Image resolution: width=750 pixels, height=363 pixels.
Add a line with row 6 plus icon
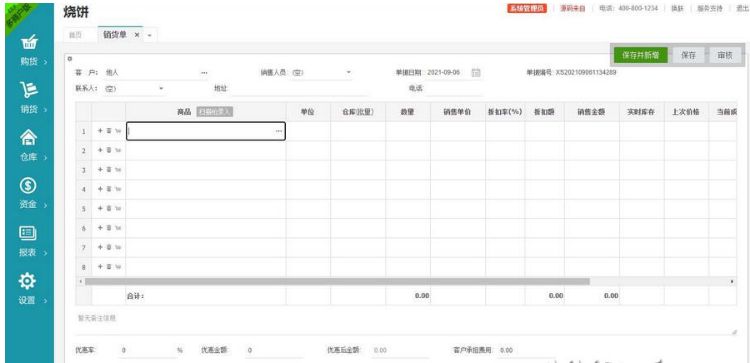tap(100, 228)
